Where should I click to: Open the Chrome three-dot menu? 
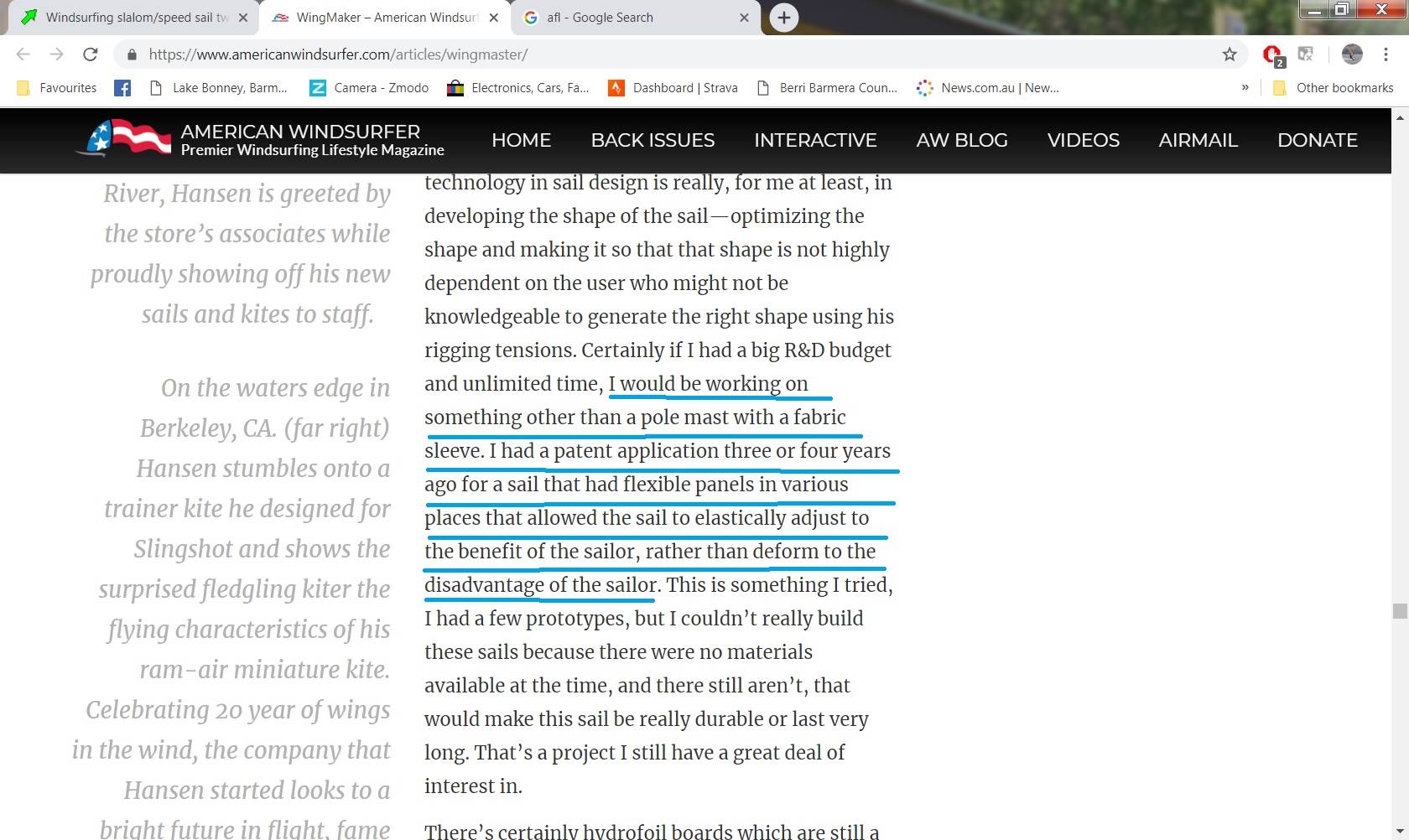1386,54
